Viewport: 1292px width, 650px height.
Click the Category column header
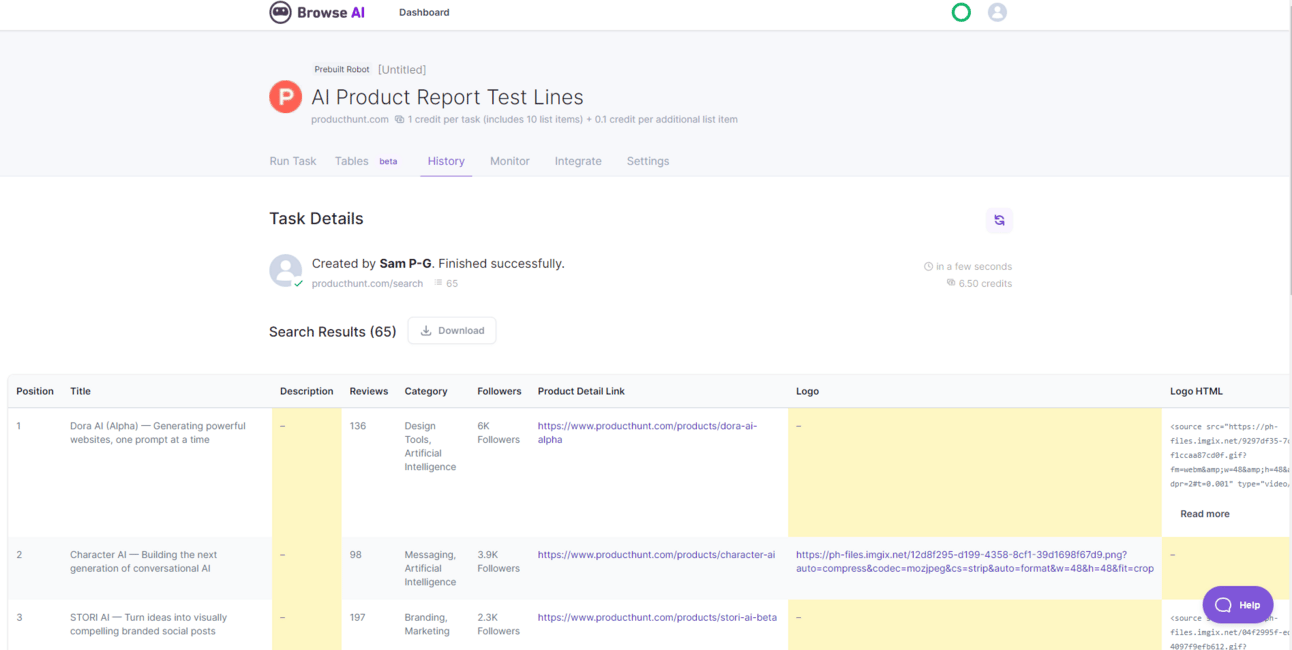click(x=426, y=391)
